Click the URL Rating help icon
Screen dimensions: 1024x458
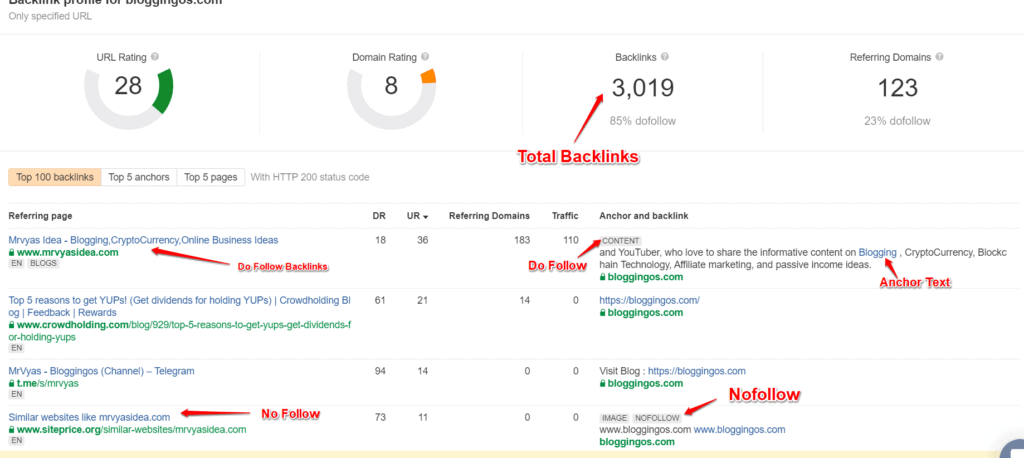tap(155, 57)
